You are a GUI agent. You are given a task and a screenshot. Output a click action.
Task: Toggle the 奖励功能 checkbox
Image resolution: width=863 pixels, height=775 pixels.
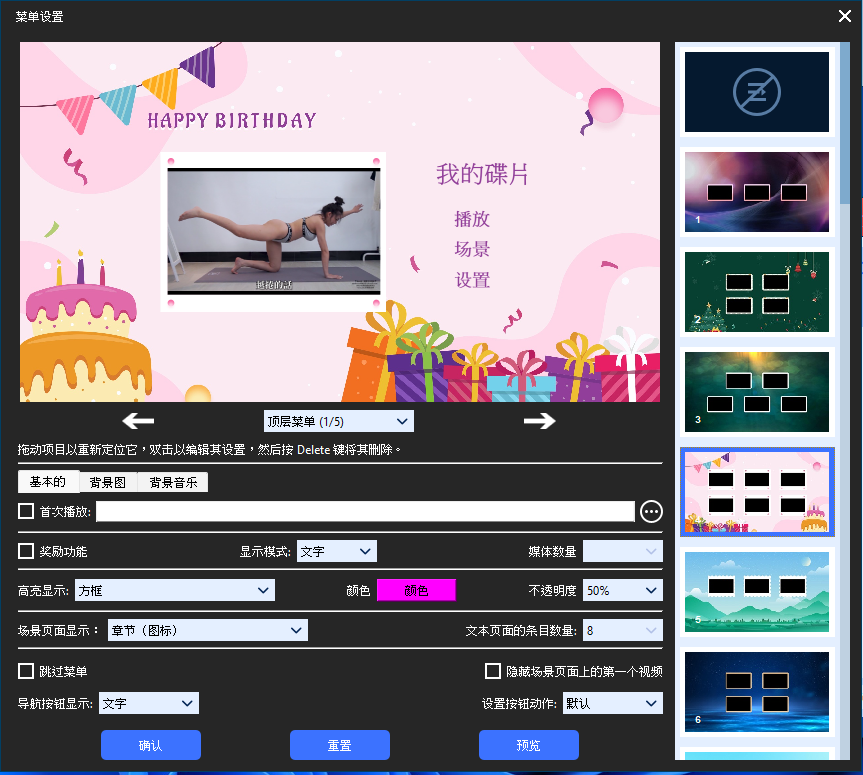point(27,551)
